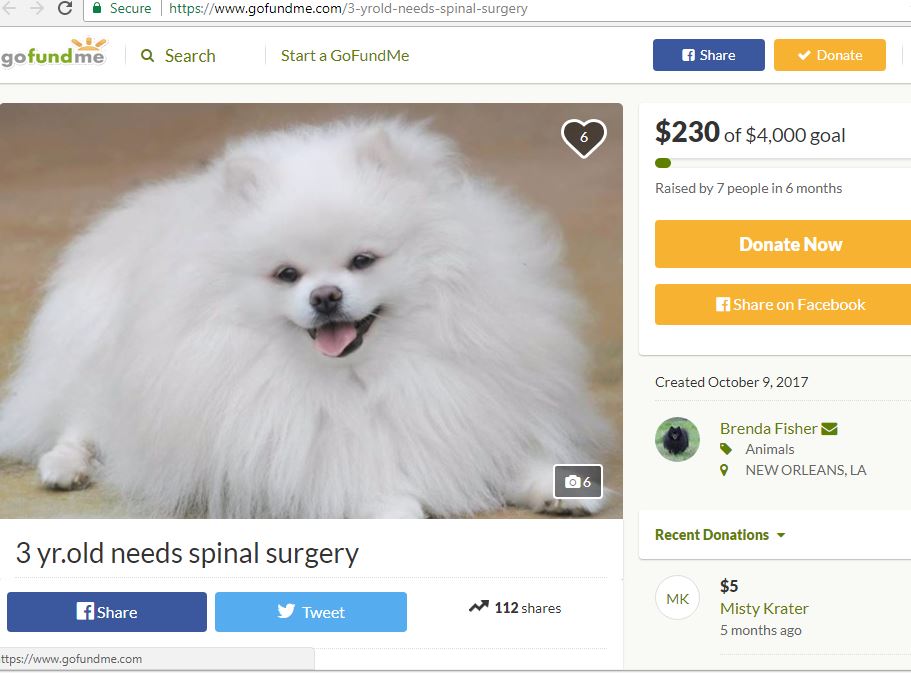Click the heart icon showing 6 likes
Image resolution: width=911 pixels, height=673 pixels.
[583, 138]
